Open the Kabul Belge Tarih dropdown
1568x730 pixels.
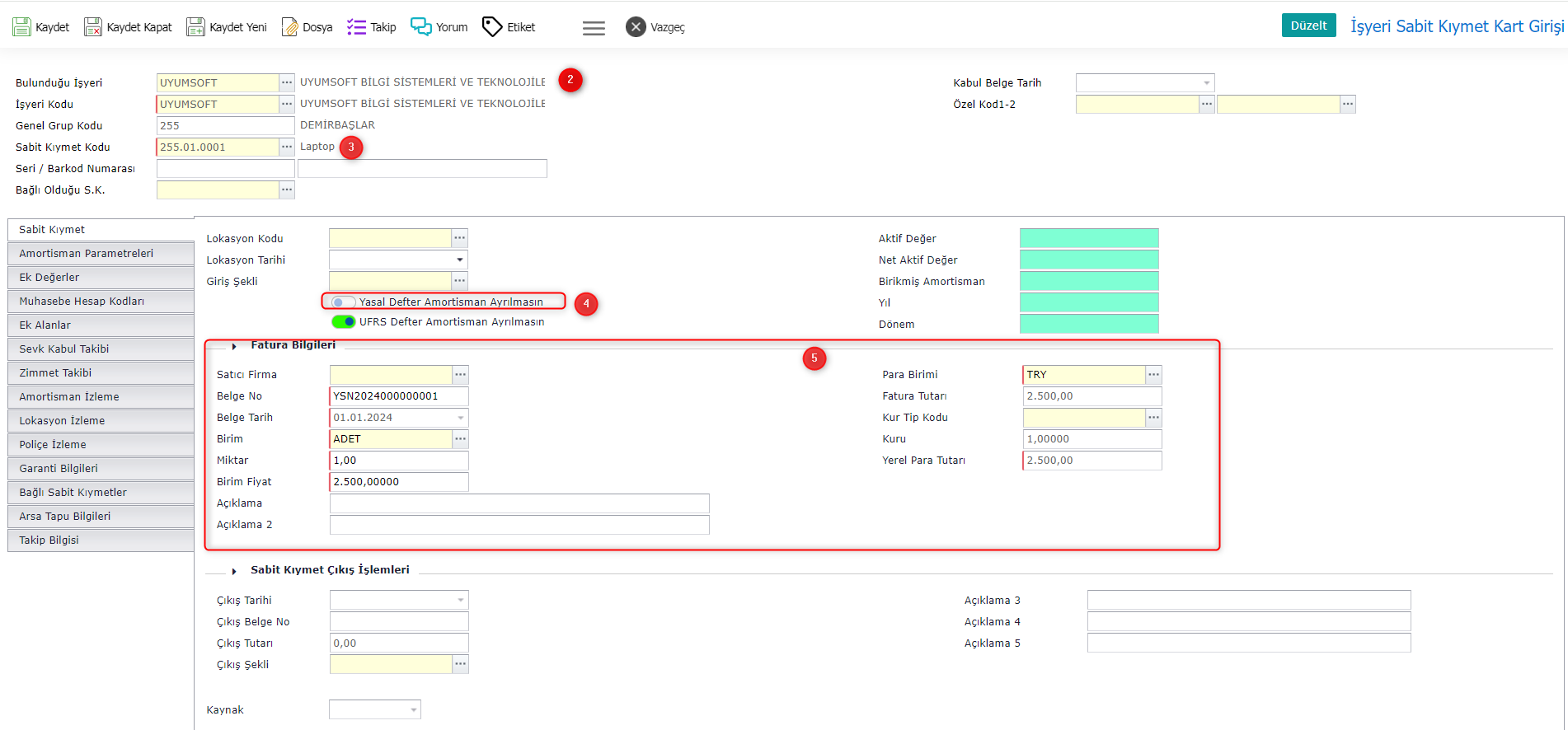point(1206,83)
